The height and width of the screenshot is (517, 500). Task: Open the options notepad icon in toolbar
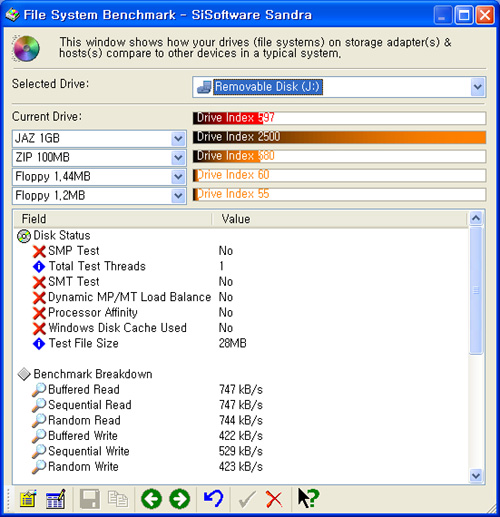coord(28,499)
